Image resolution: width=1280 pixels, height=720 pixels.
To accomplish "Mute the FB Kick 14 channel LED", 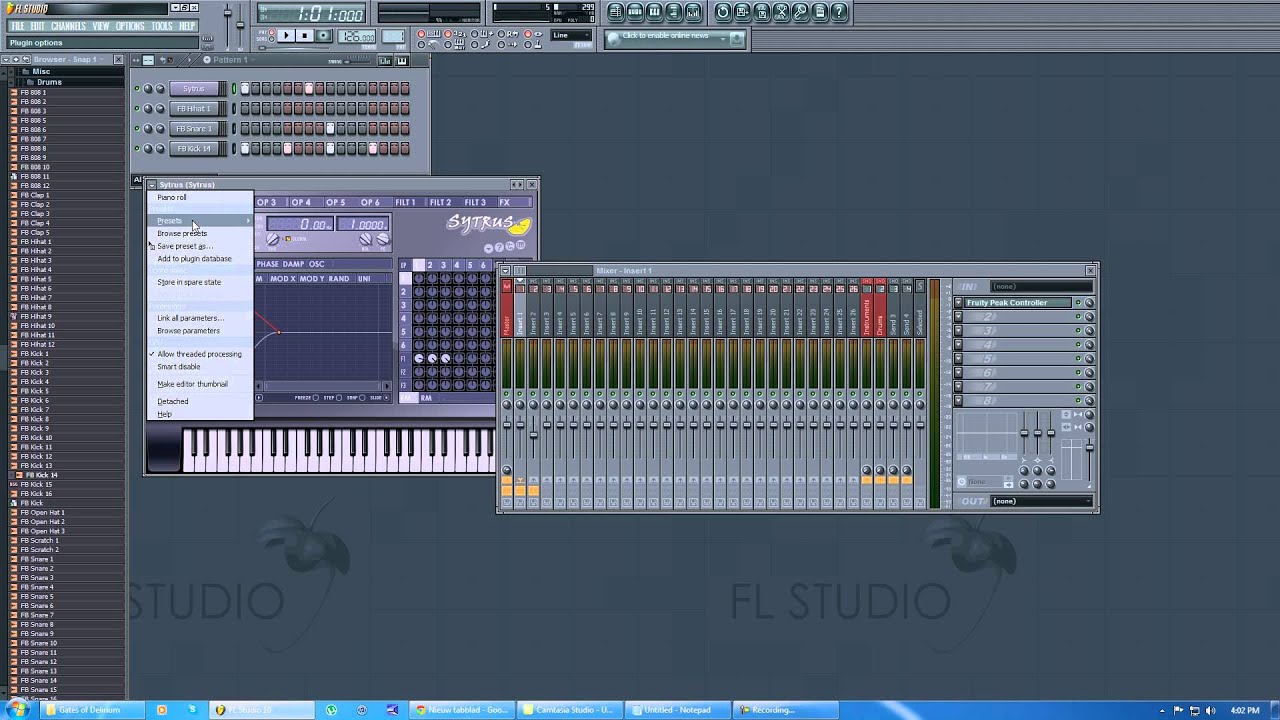I will [137, 149].
